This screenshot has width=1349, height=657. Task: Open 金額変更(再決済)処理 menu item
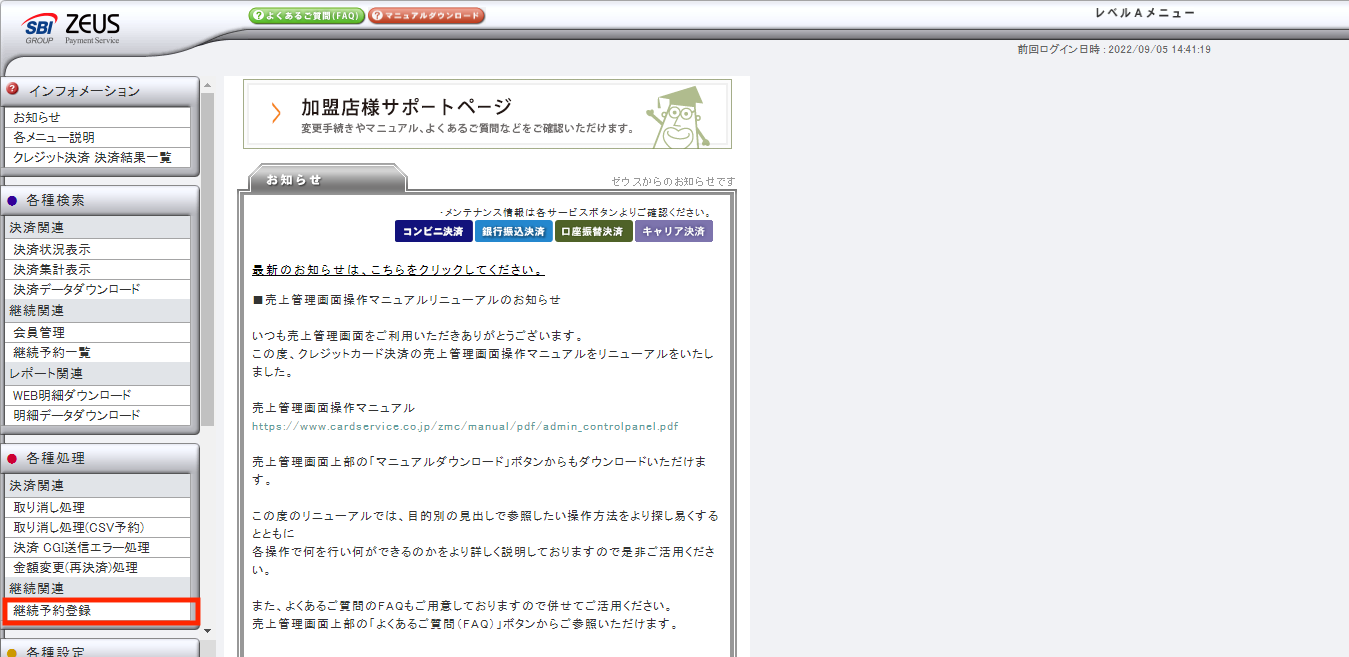[x=97, y=567]
